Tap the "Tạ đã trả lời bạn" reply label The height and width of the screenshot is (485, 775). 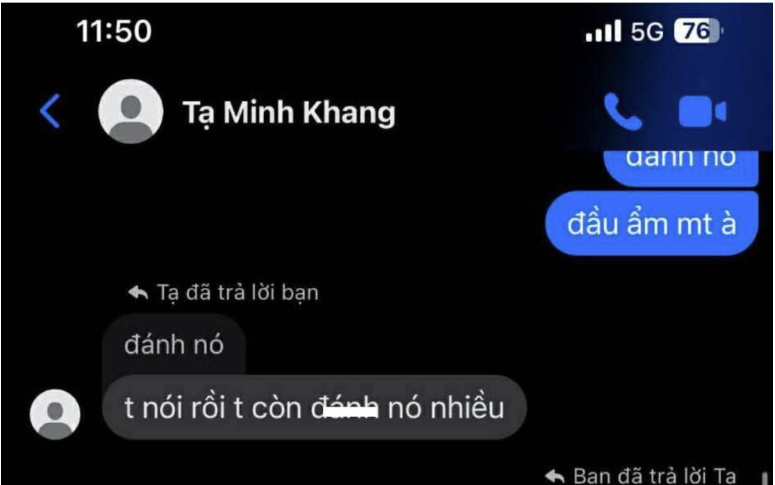click(238, 292)
